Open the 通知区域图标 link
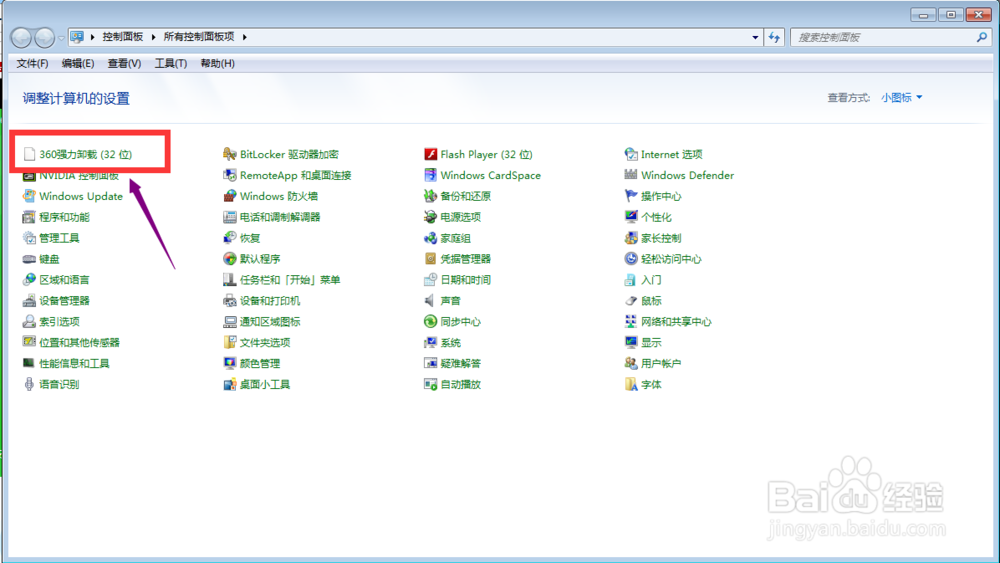Viewport: 1000px width, 563px height. tap(270, 322)
